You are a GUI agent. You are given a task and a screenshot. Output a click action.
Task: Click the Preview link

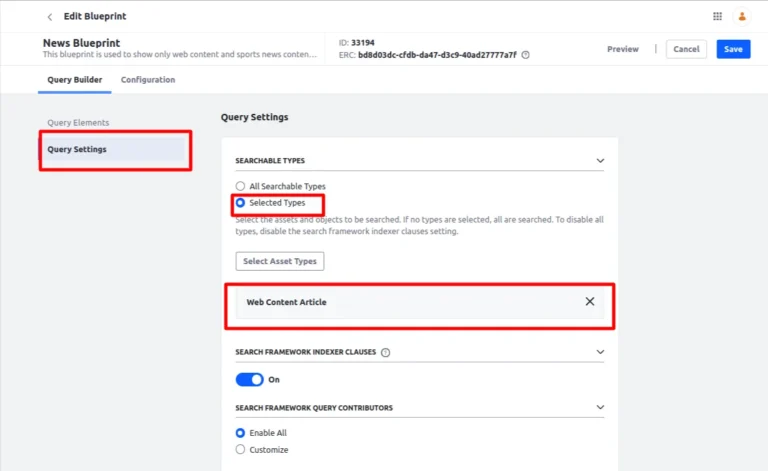coord(623,49)
